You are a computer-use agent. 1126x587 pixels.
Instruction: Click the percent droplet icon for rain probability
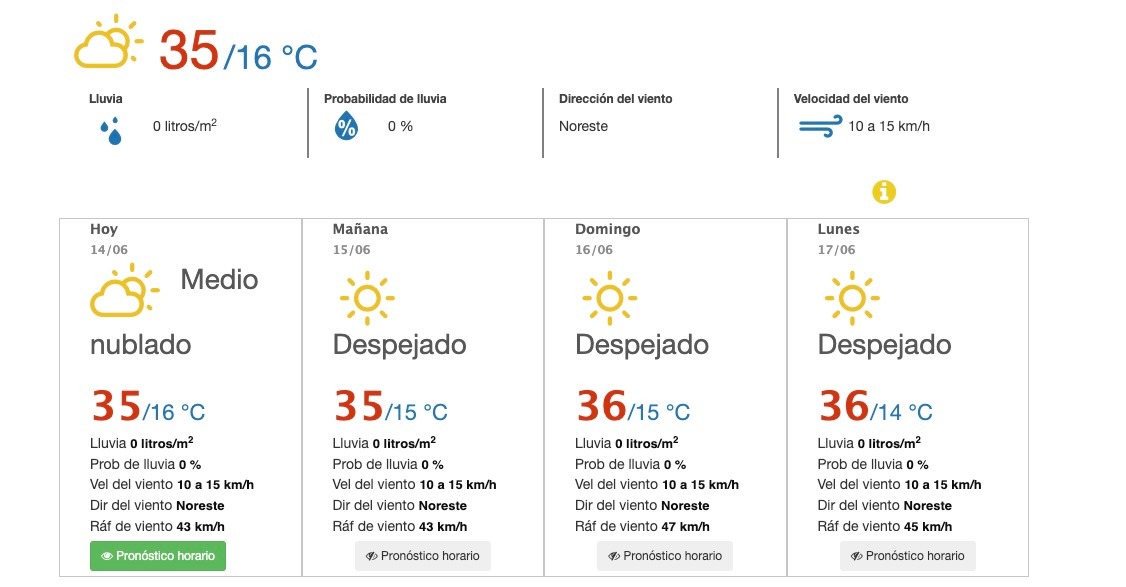pos(346,126)
